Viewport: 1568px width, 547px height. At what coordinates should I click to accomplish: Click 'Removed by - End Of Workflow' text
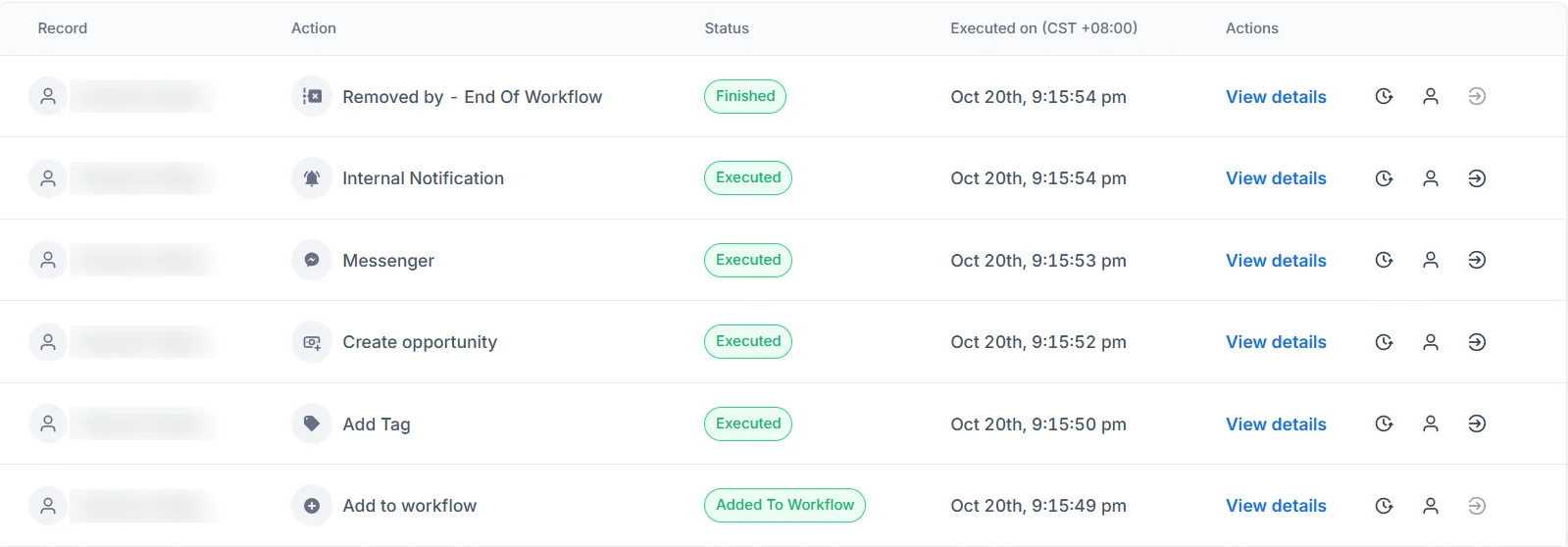click(x=473, y=97)
